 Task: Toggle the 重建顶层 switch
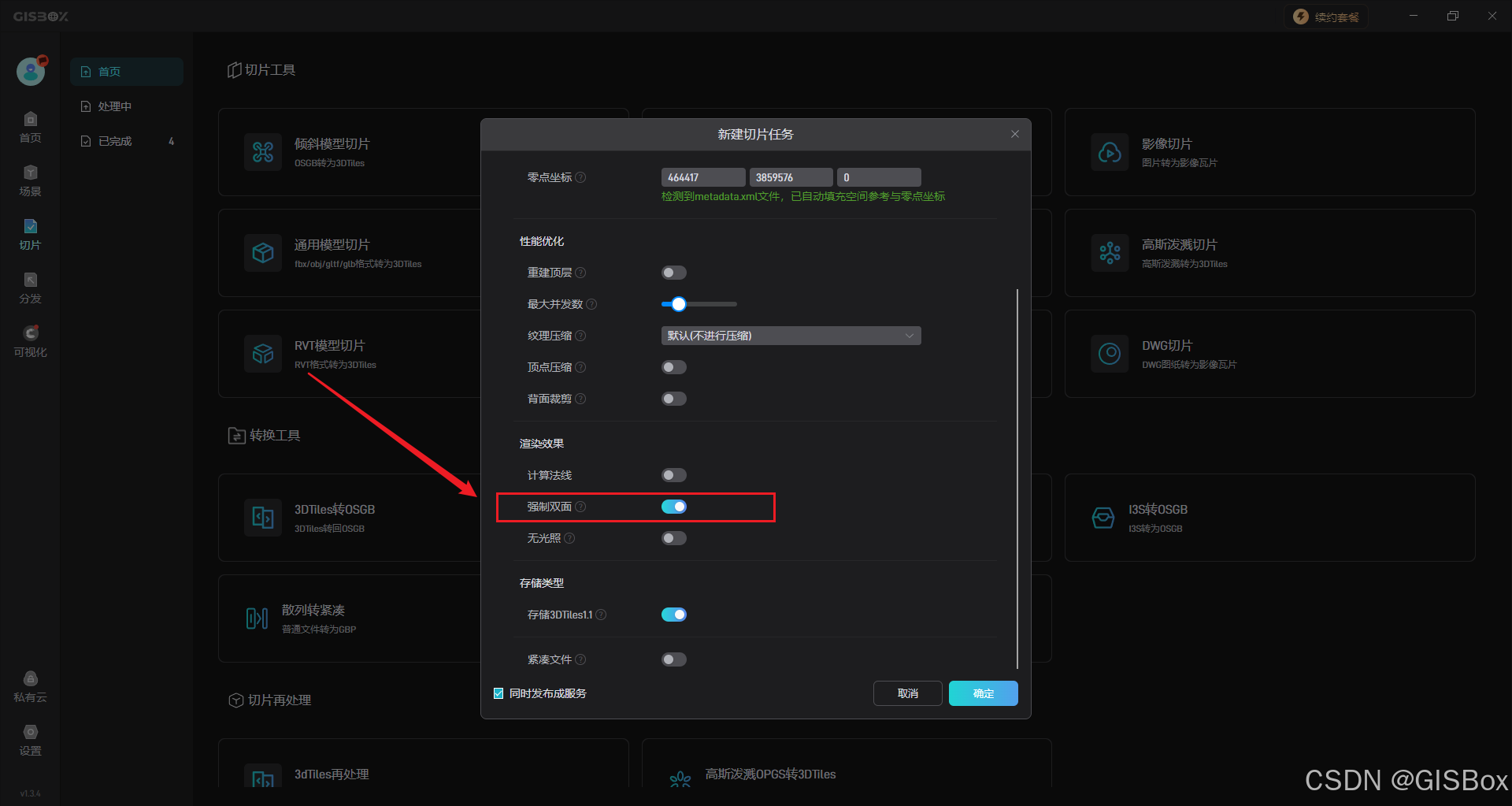674,273
